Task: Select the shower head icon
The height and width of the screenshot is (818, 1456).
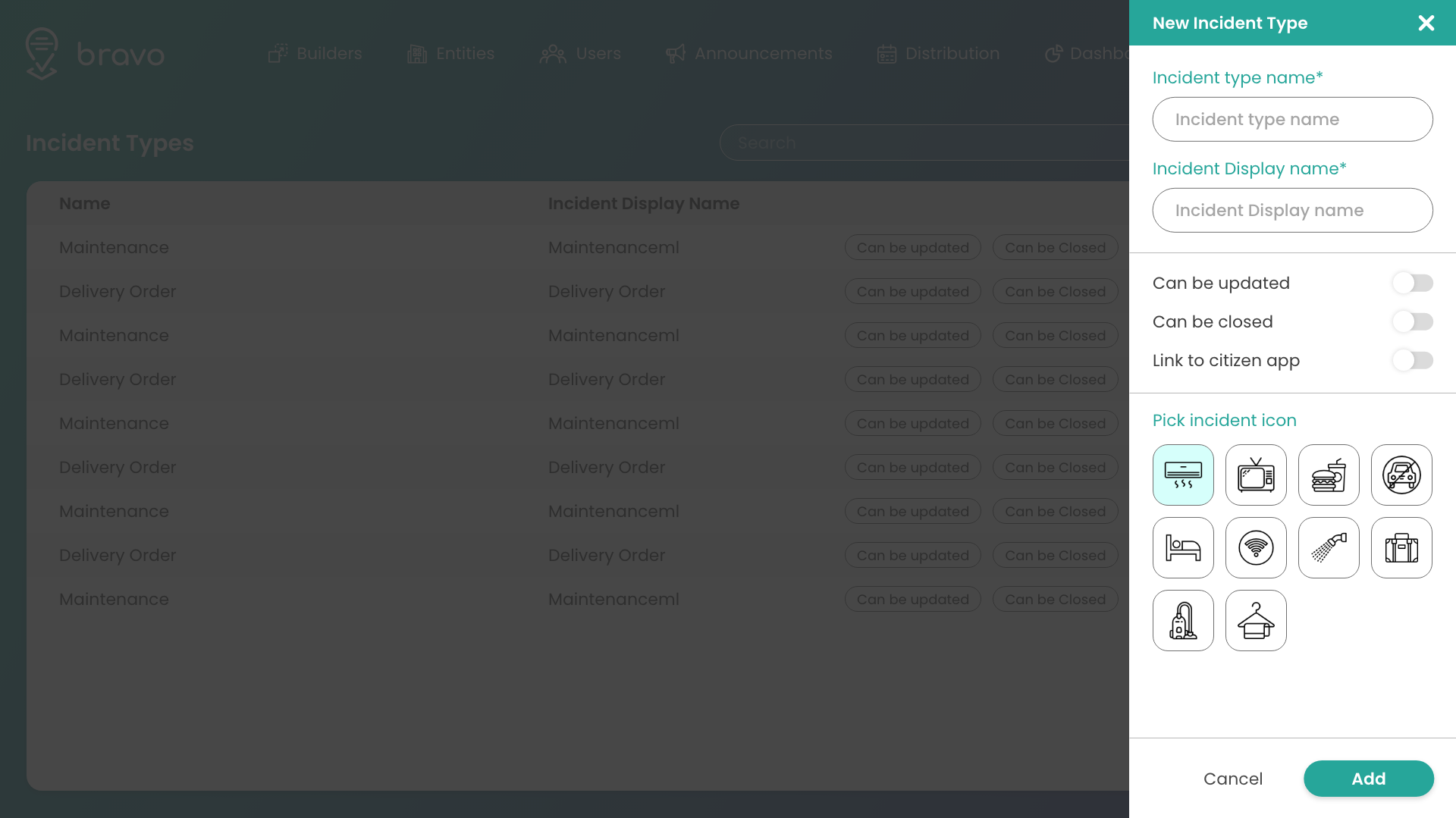Action: [x=1329, y=547]
